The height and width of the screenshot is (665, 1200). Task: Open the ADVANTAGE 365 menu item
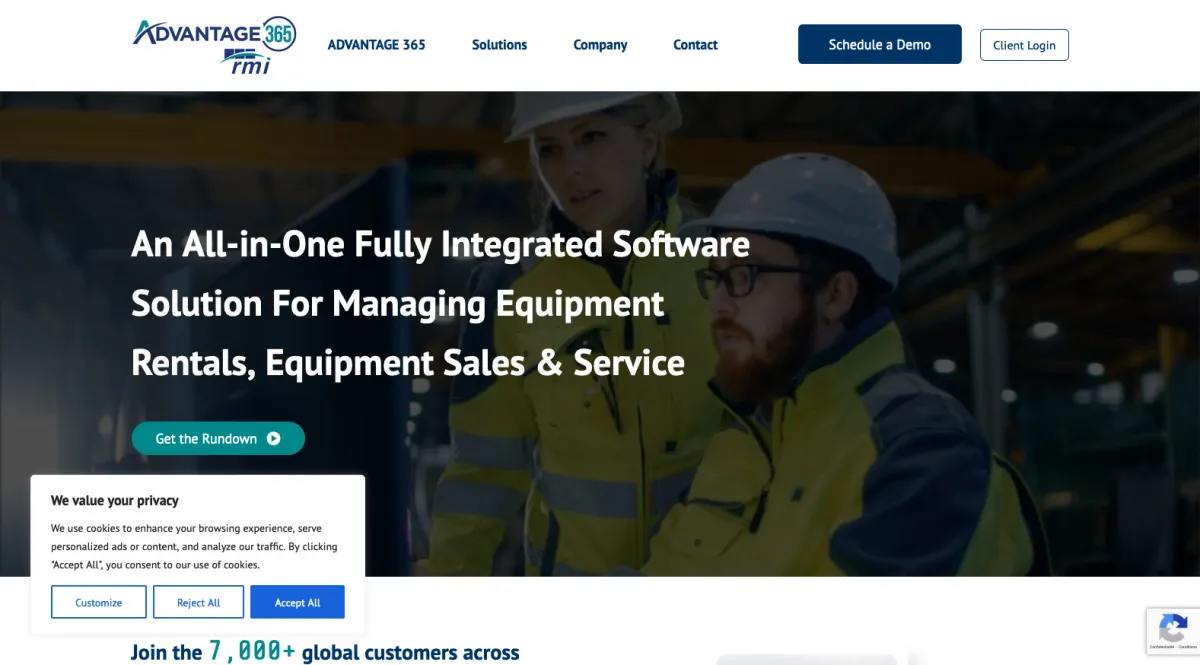click(376, 45)
